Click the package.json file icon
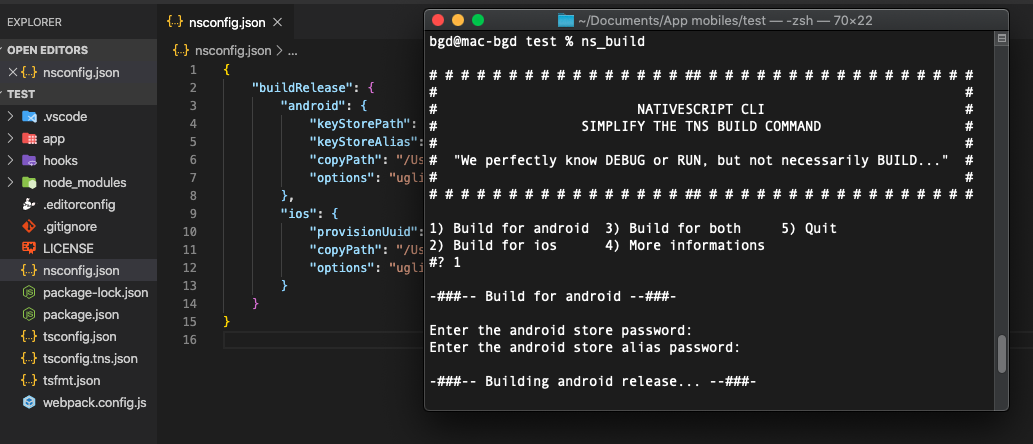Screen dimensions: 1033x444 pyautogui.click(x=29, y=314)
